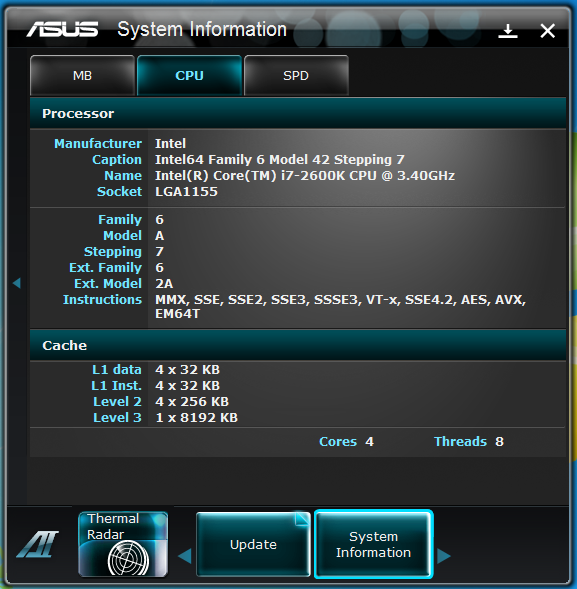Click the Socket value LGA1155
577x589 pixels.
[x=186, y=192]
